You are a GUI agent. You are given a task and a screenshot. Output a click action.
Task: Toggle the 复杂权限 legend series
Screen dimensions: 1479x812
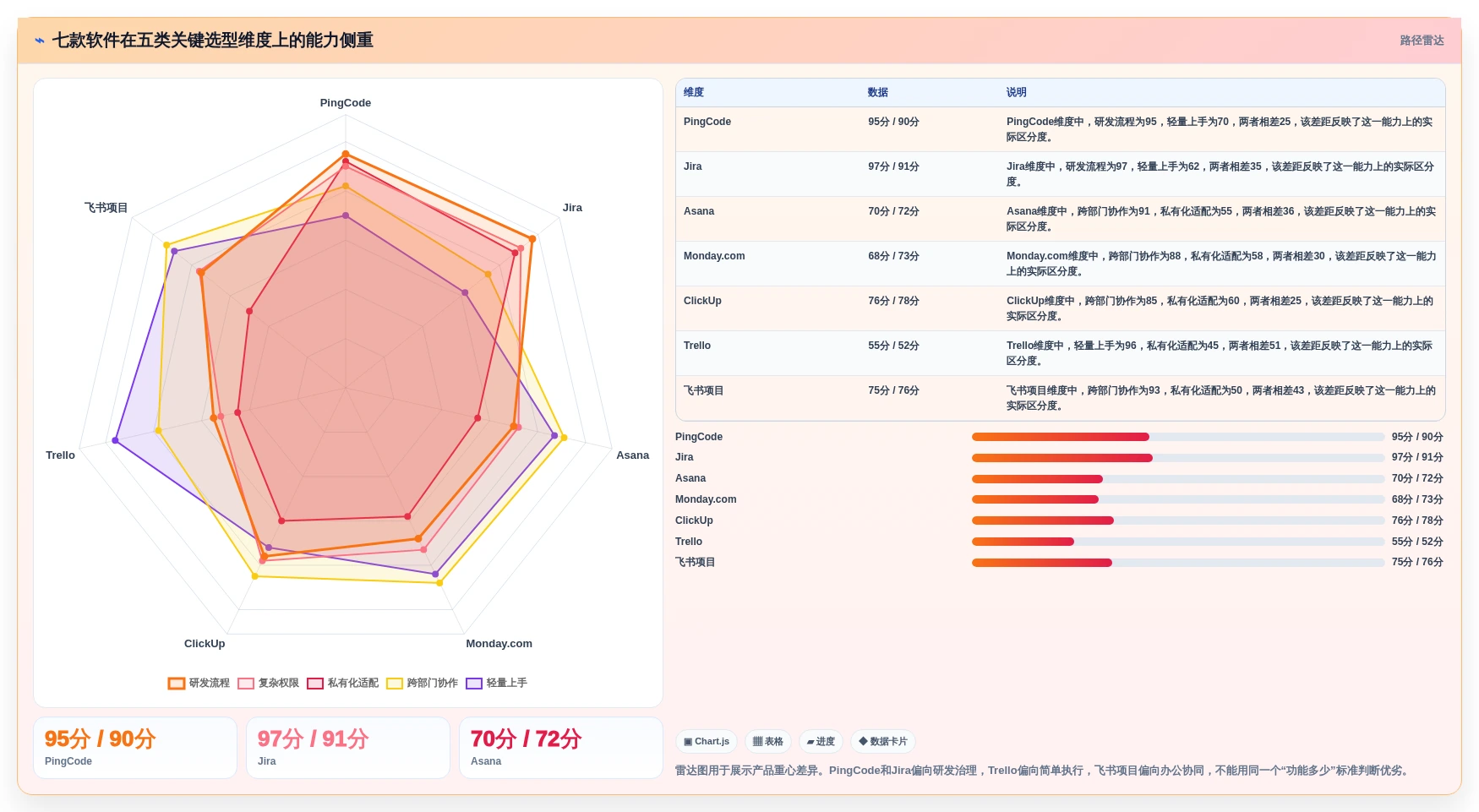pyautogui.click(x=268, y=683)
